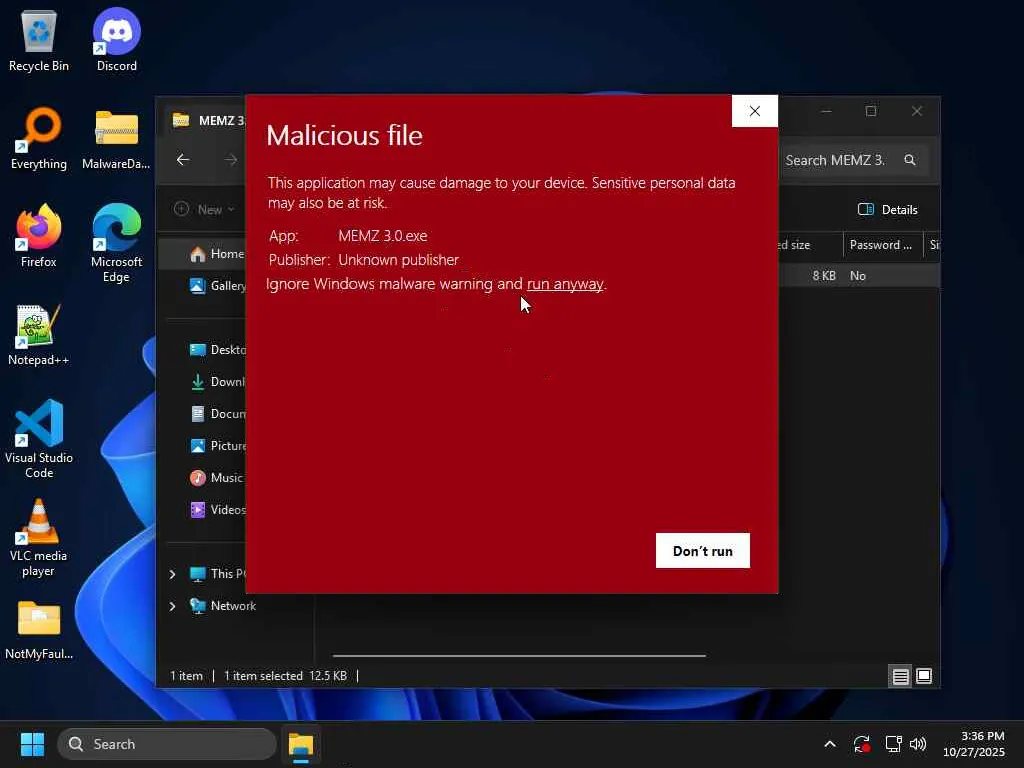Select Network in the navigation pane
Viewport: 1024px width, 768px height.
[223, 606]
